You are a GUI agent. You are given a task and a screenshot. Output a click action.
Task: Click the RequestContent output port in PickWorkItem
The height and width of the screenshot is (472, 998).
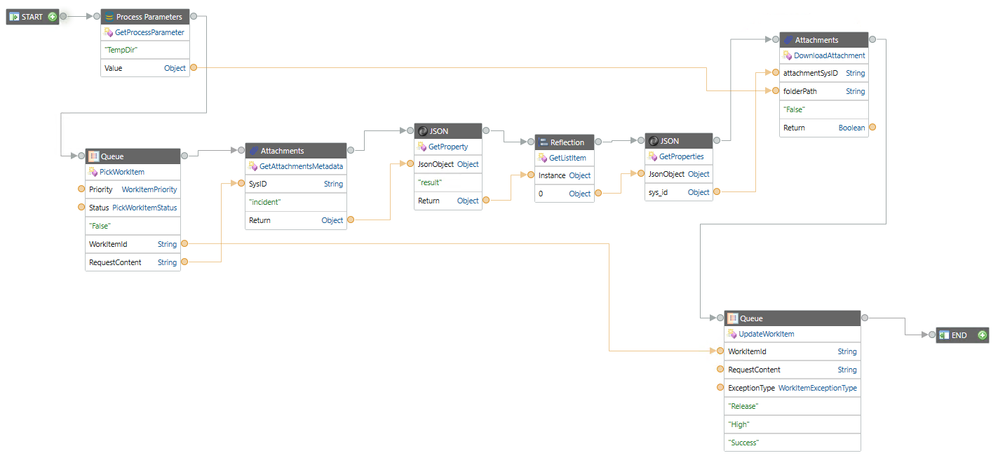tap(185, 261)
